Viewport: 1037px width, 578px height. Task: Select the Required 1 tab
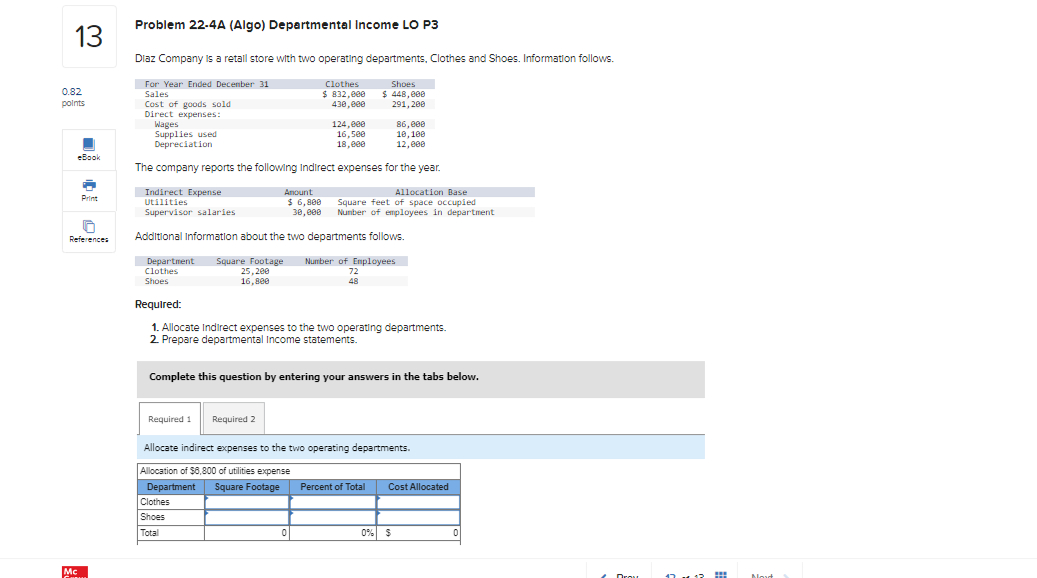click(x=169, y=419)
